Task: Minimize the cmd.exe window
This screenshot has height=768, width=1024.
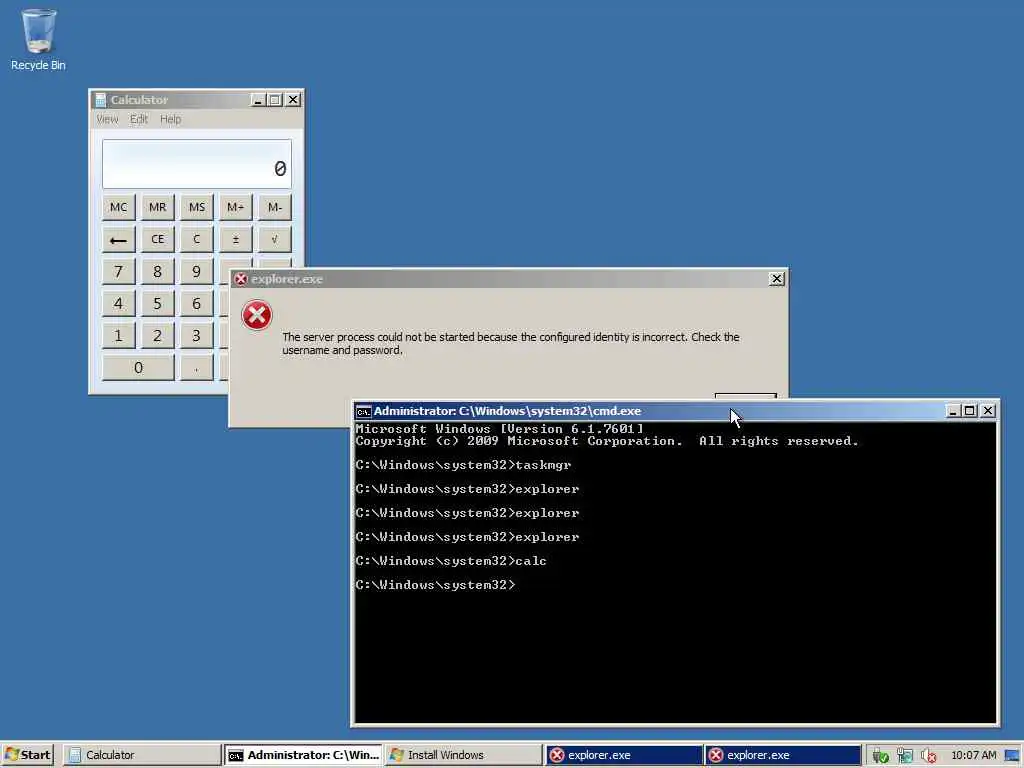Action: point(952,411)
